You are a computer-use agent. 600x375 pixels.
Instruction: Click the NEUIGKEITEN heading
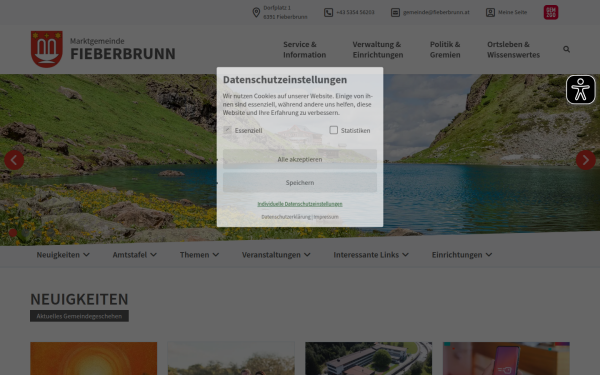(79, 299)
